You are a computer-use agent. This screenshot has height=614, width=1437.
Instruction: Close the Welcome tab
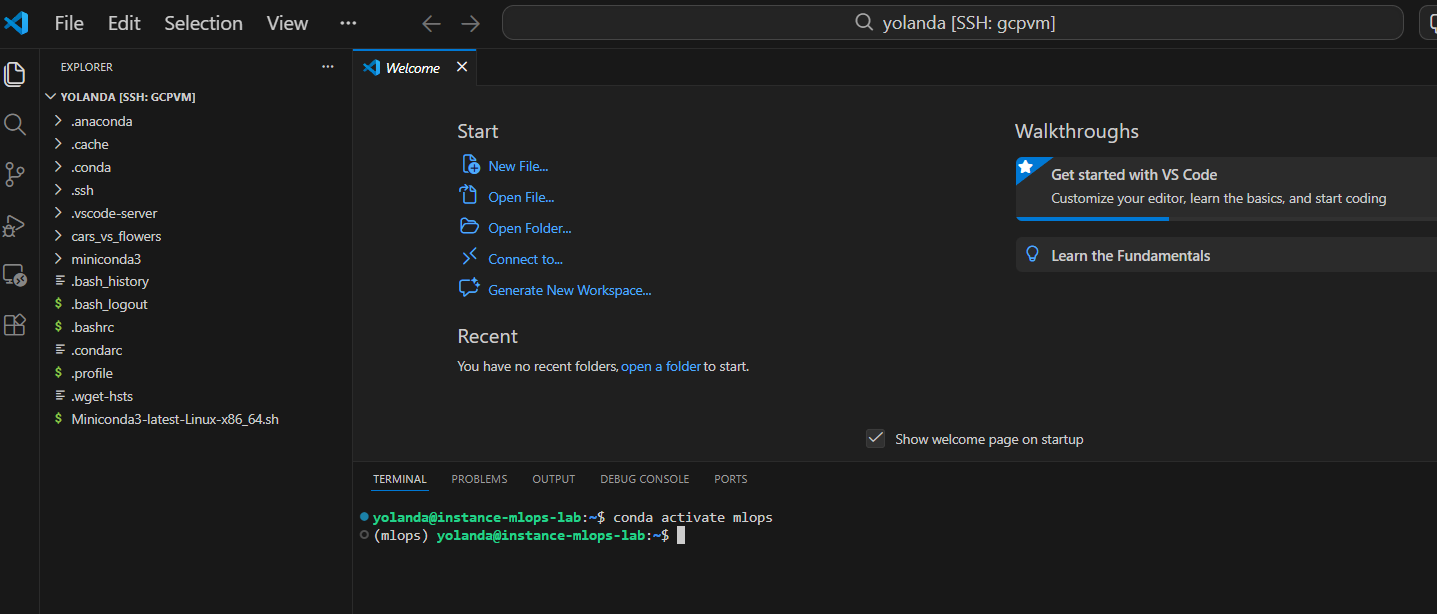(x=462, y=67)
